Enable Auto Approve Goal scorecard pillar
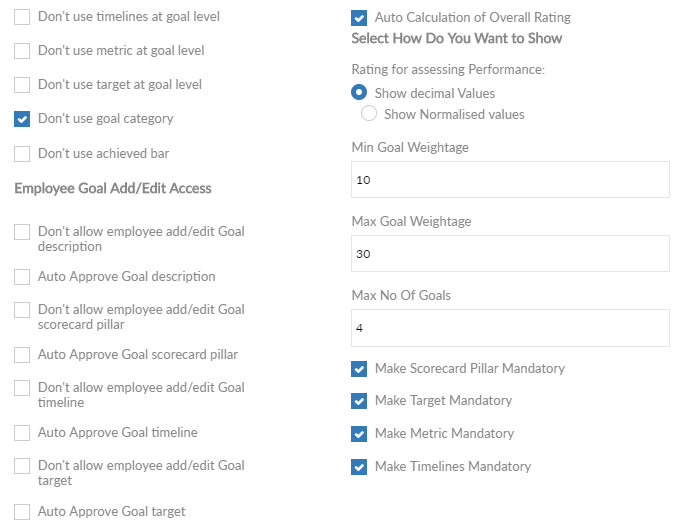The height and width of the screenshot is (528, 697). pyautogui.click(x=22, y=355)
